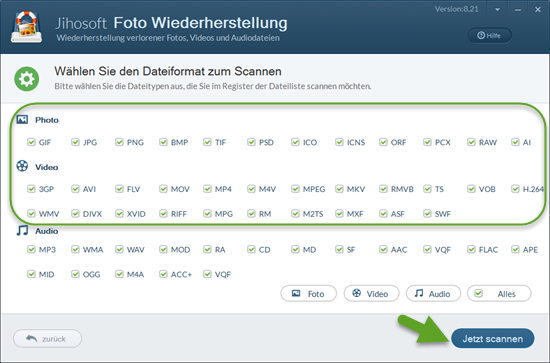Toggle the MOV video checkbox
This screenshot has width=550, height=363.
click(163, 189)
